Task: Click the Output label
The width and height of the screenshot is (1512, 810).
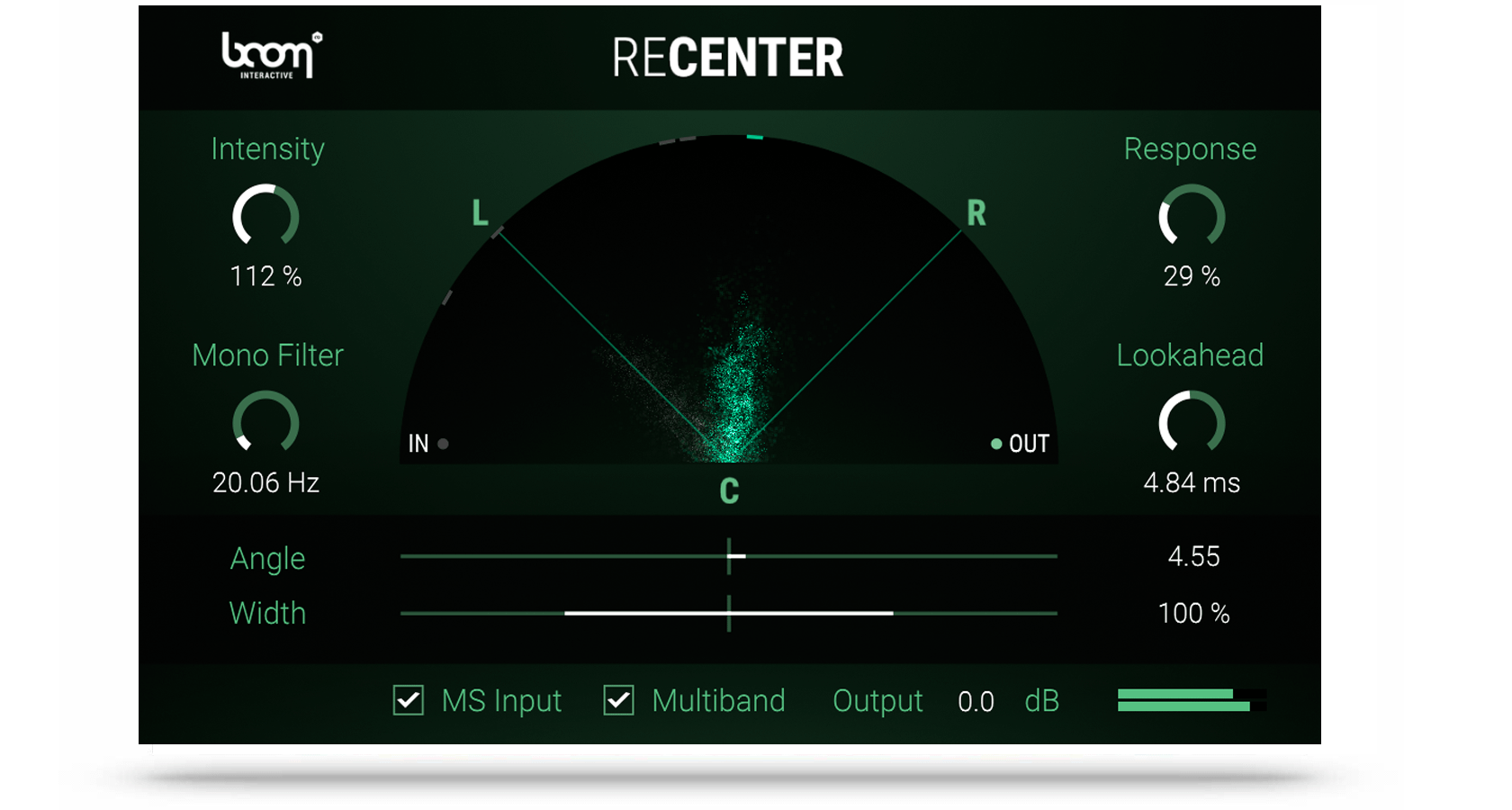Action: click(x=877, y=701)
